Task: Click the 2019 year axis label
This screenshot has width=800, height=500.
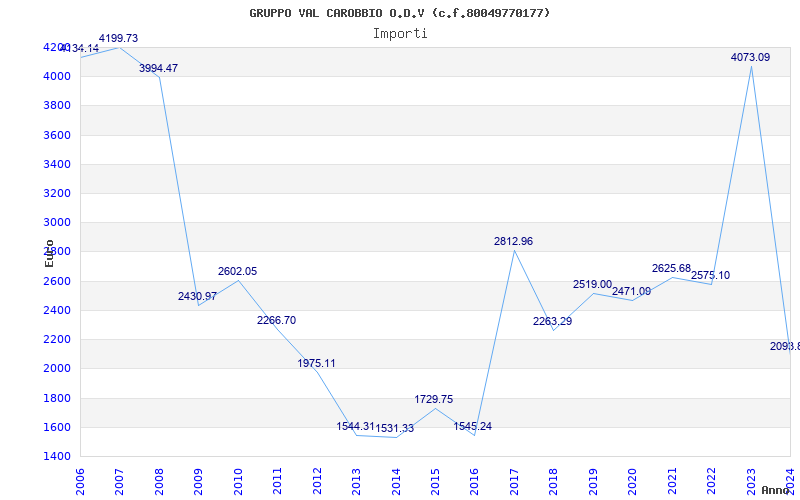Action: coord(593,482)
